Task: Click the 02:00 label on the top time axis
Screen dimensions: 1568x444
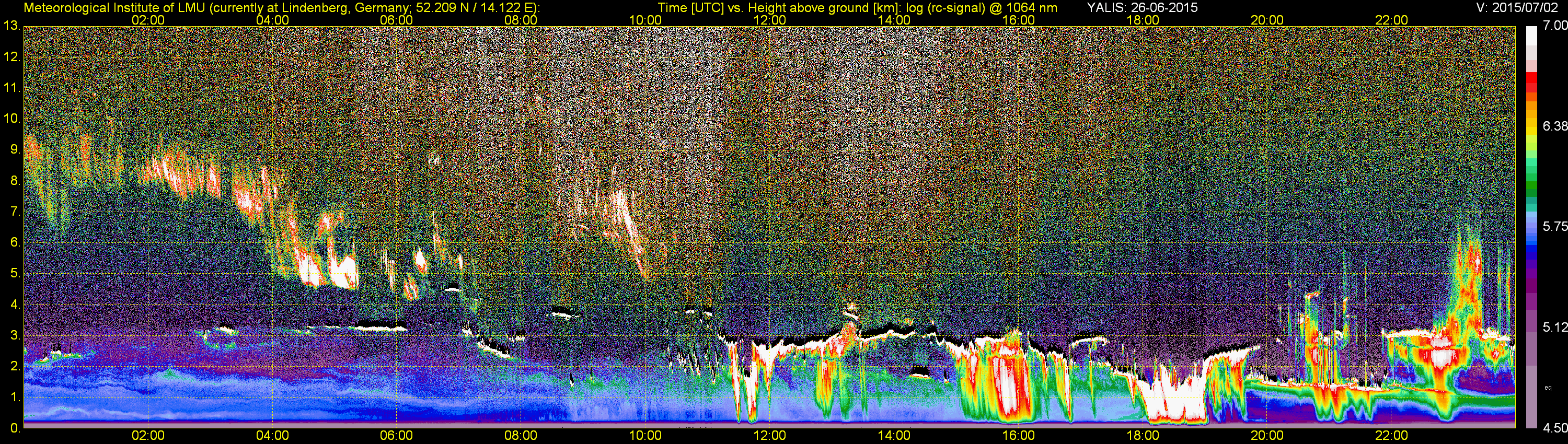Action: coord(148,20)
